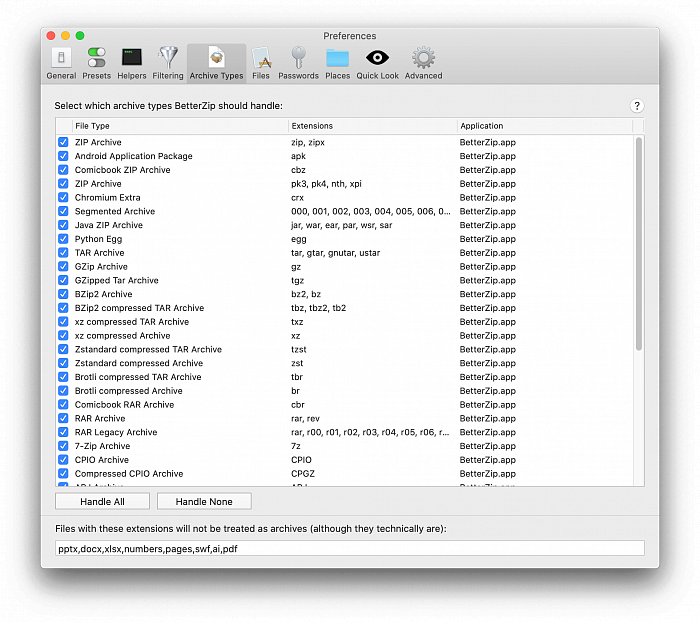
Task: Toggle TAR Archive checkbox
Action: point(63,253)
